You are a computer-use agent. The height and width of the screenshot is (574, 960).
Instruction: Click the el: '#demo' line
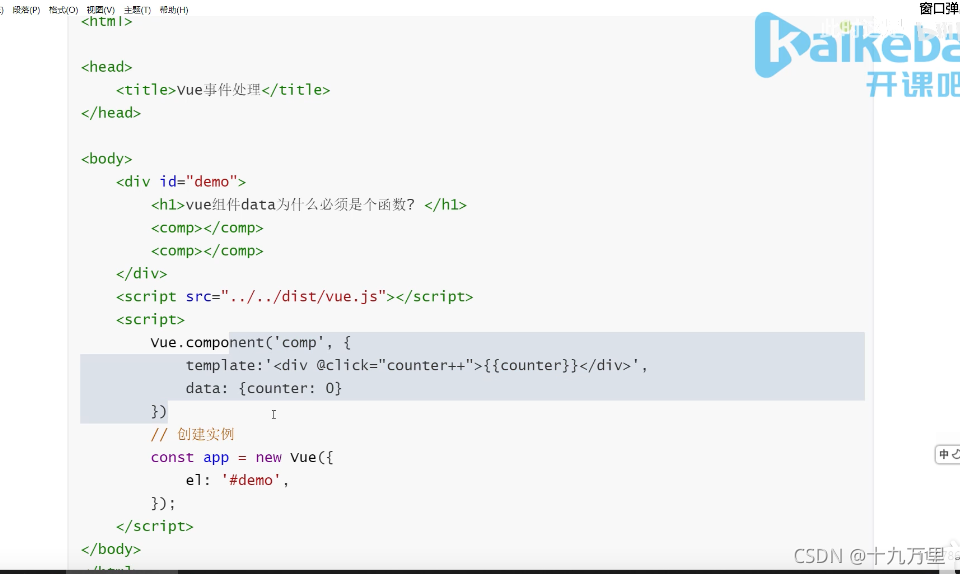click(x=237, y=480)
